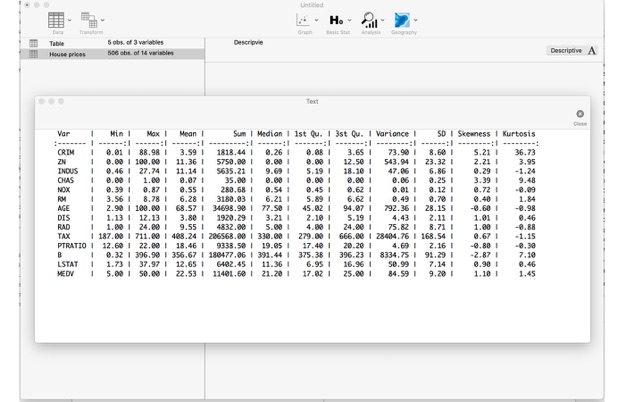Expand the Basic Stat dropdown arrow
Screen dimensions: 643x402
pos(349,20)
